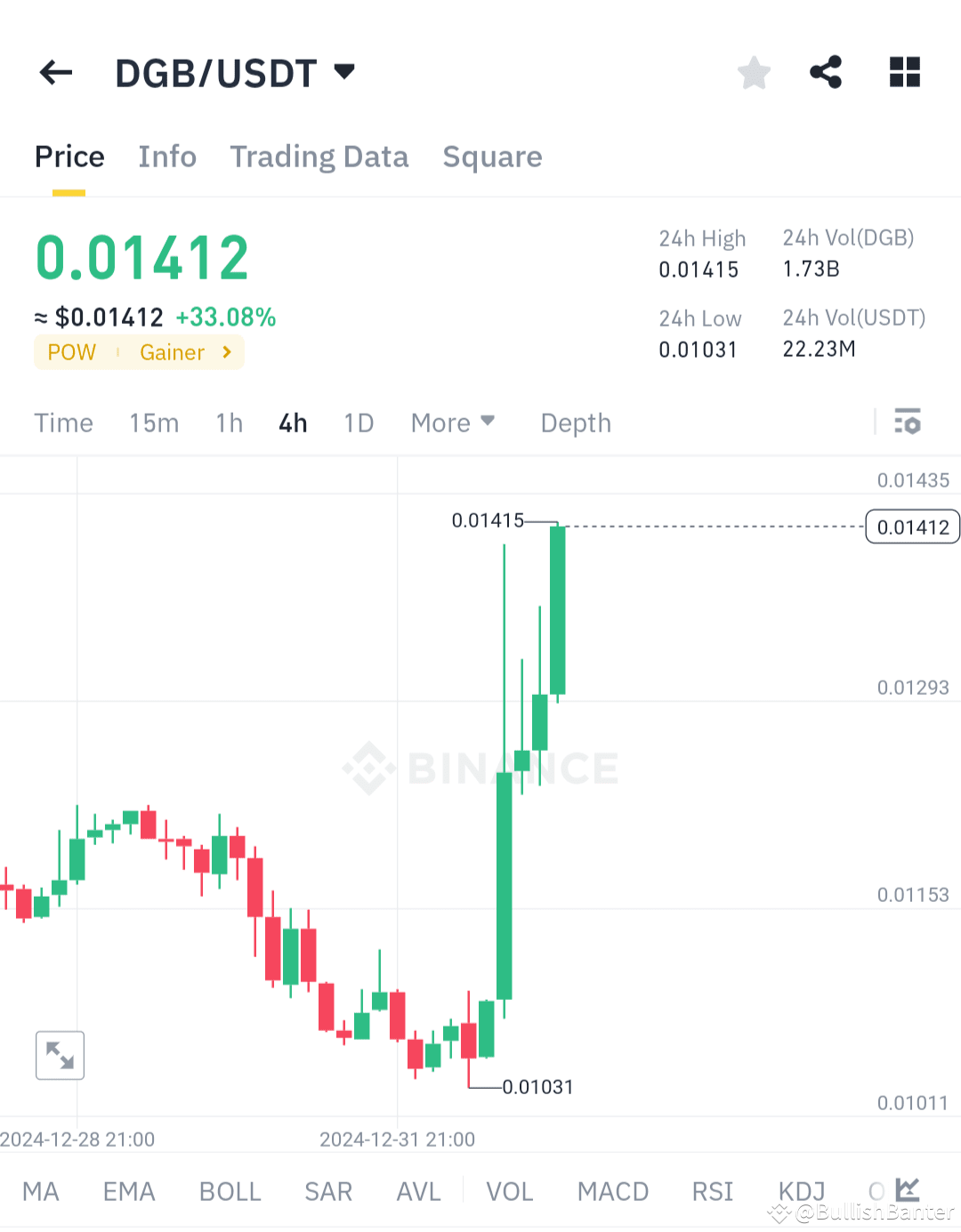Favorite DGB/USDT with the star icon
Viewport: 961px width, 1232px height.
tap(754, 72)
